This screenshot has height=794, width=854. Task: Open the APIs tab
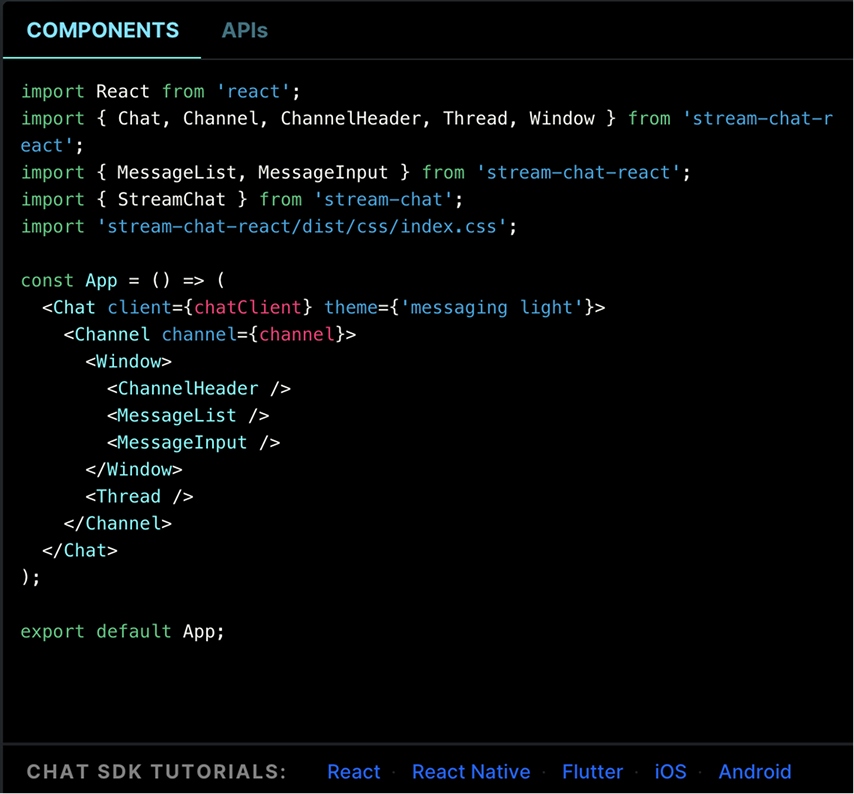tap(245, 30)
